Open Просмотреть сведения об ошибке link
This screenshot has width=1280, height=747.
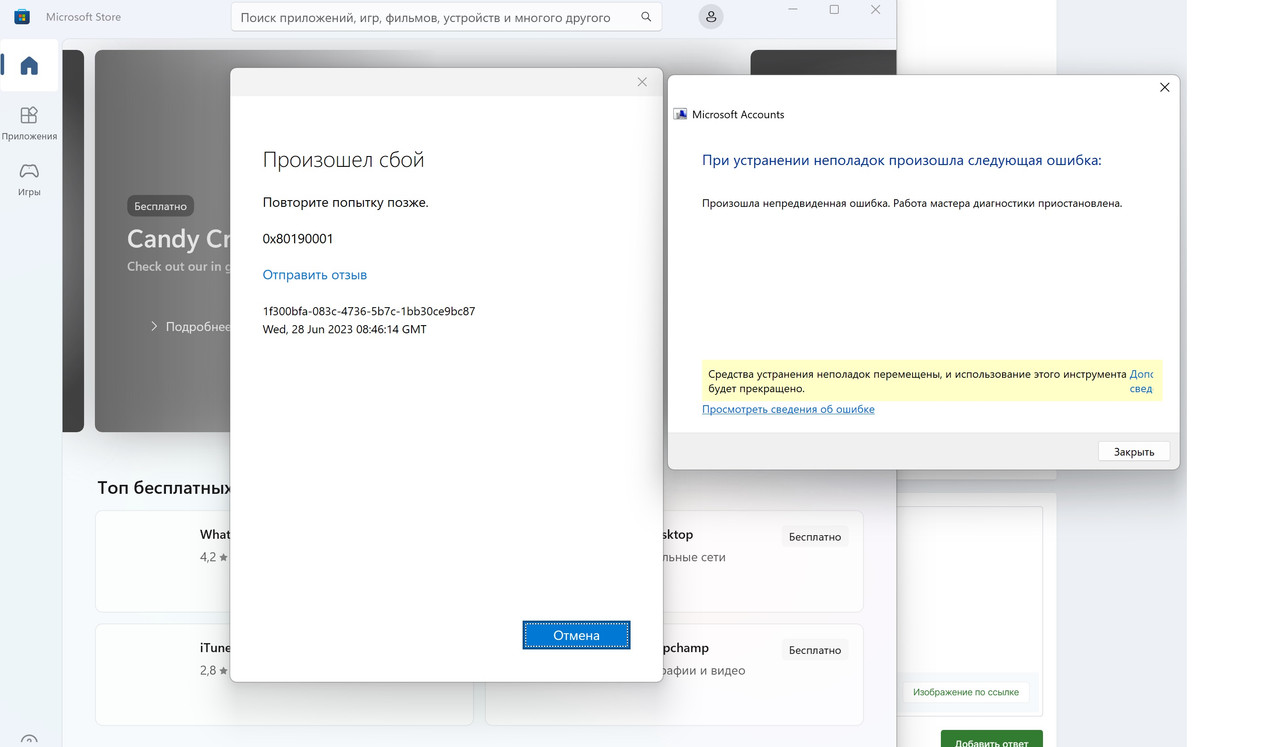pos(788,409)
